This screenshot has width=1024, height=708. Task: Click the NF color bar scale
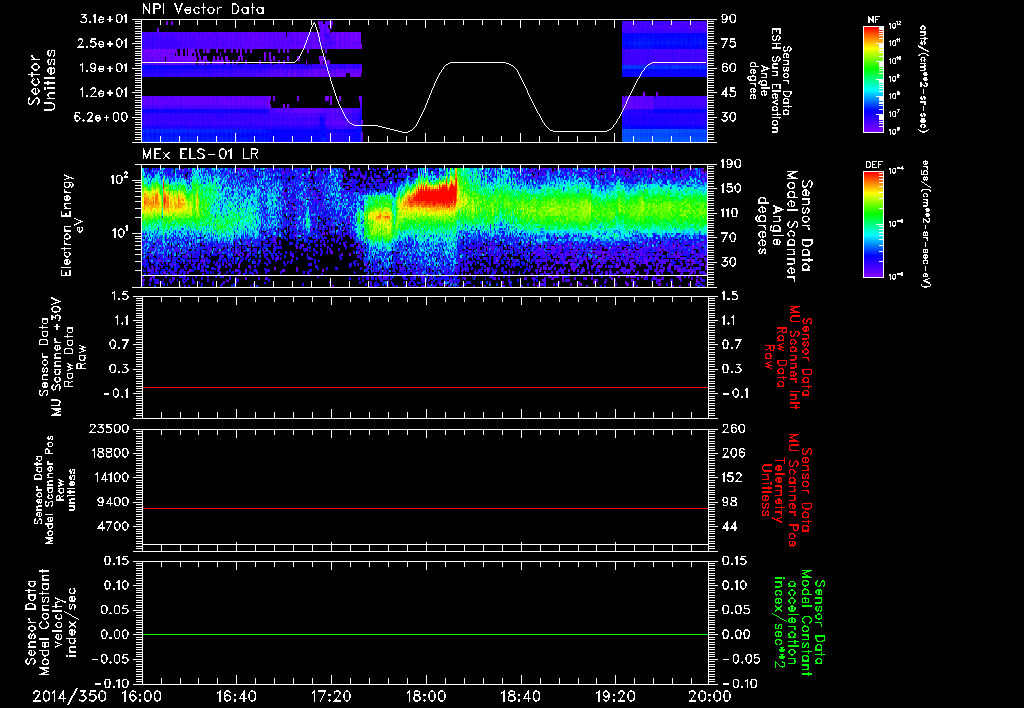(x=874, y=78)
